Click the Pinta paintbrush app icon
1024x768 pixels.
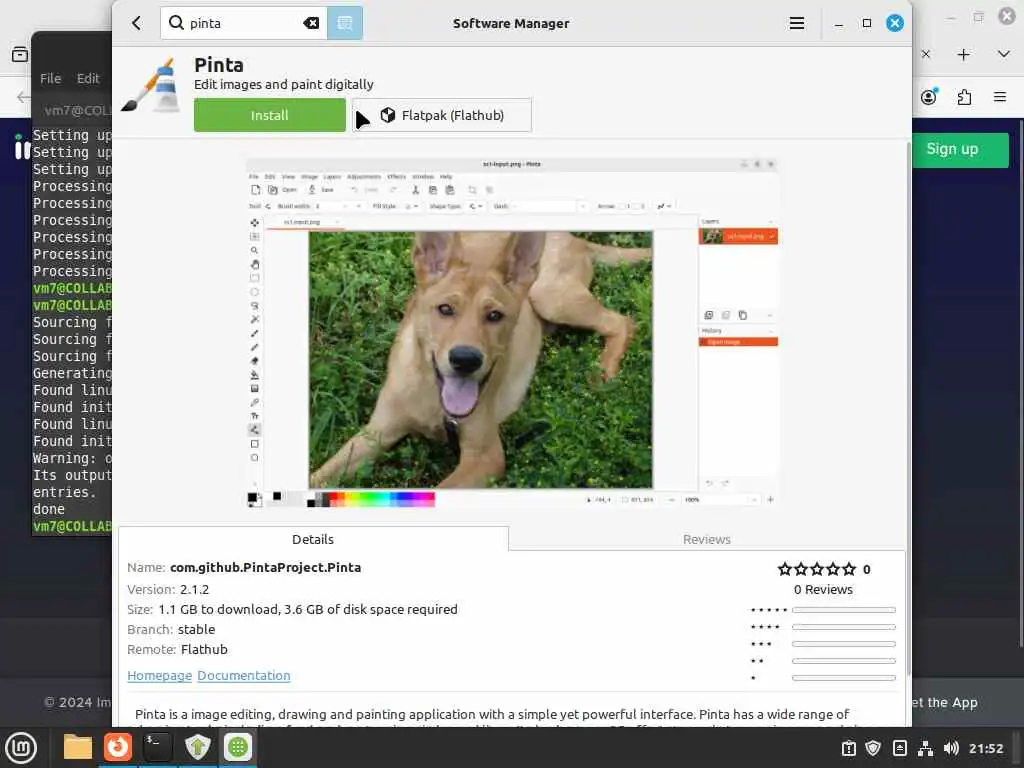tap(153, 87)
